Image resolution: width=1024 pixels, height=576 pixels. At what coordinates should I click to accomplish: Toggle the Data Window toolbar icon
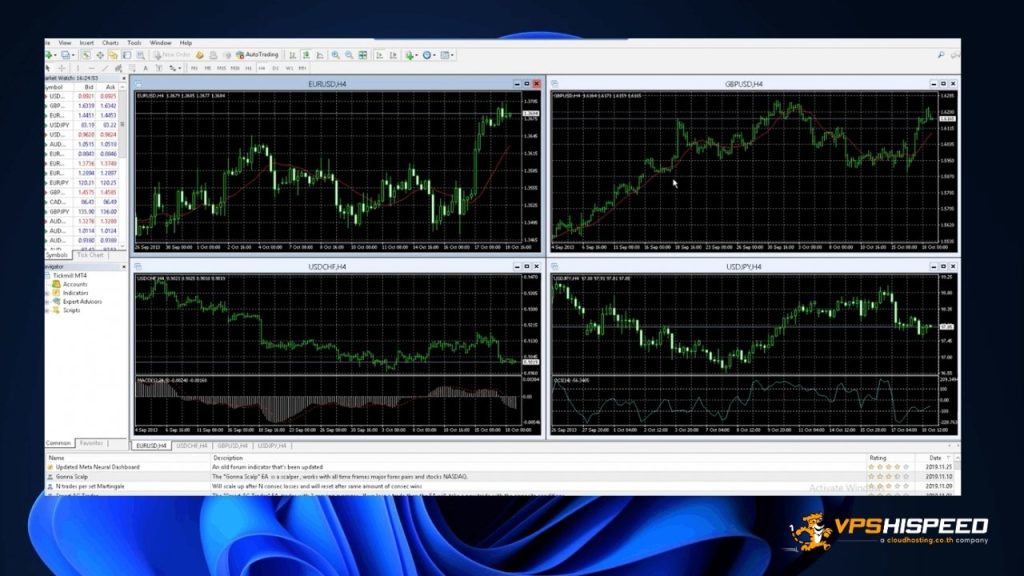pos(100,55)
